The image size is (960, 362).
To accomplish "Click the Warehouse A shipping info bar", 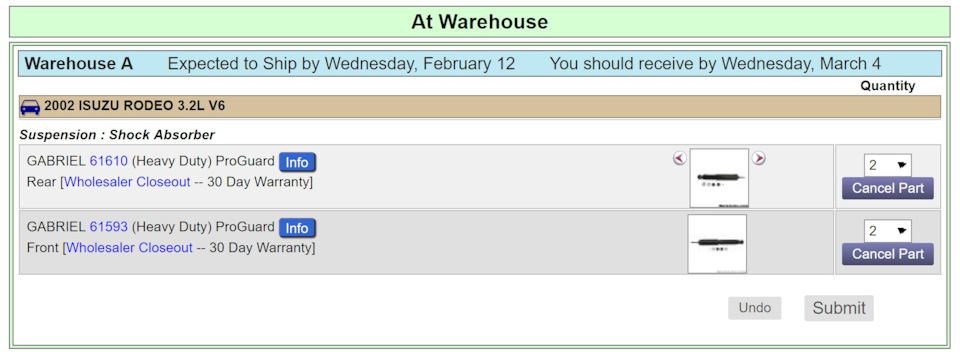I will (x=480, y=64).
